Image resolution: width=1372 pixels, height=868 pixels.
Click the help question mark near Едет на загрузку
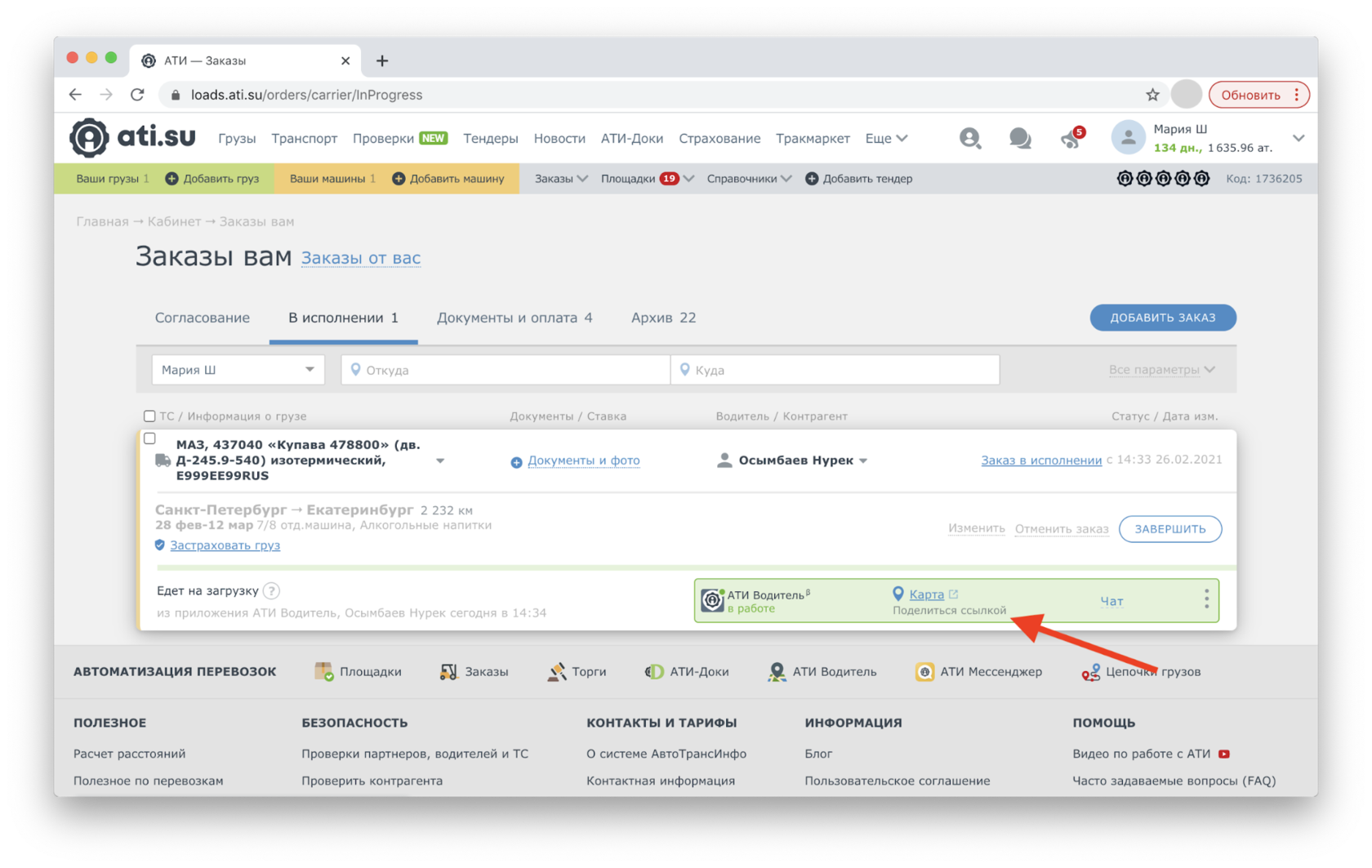coord(272,591)
